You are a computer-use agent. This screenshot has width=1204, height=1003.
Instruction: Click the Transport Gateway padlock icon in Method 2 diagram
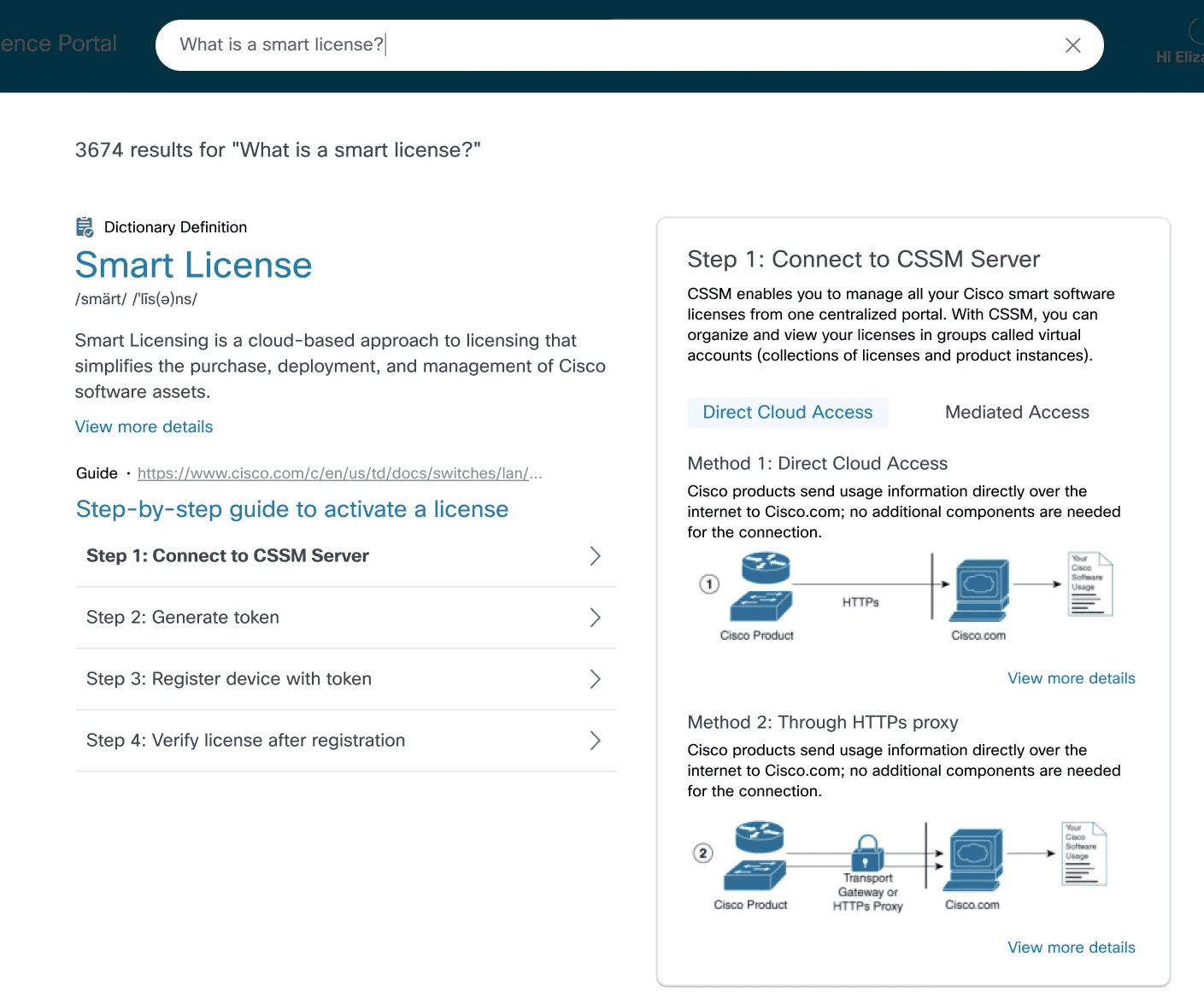867,853
